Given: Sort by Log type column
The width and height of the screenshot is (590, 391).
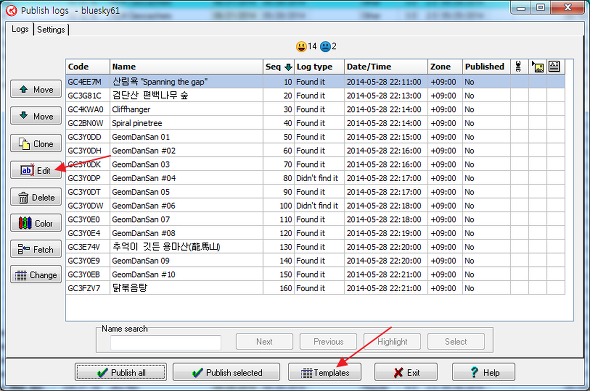Looking at the screenshot, I should [319, 67].
